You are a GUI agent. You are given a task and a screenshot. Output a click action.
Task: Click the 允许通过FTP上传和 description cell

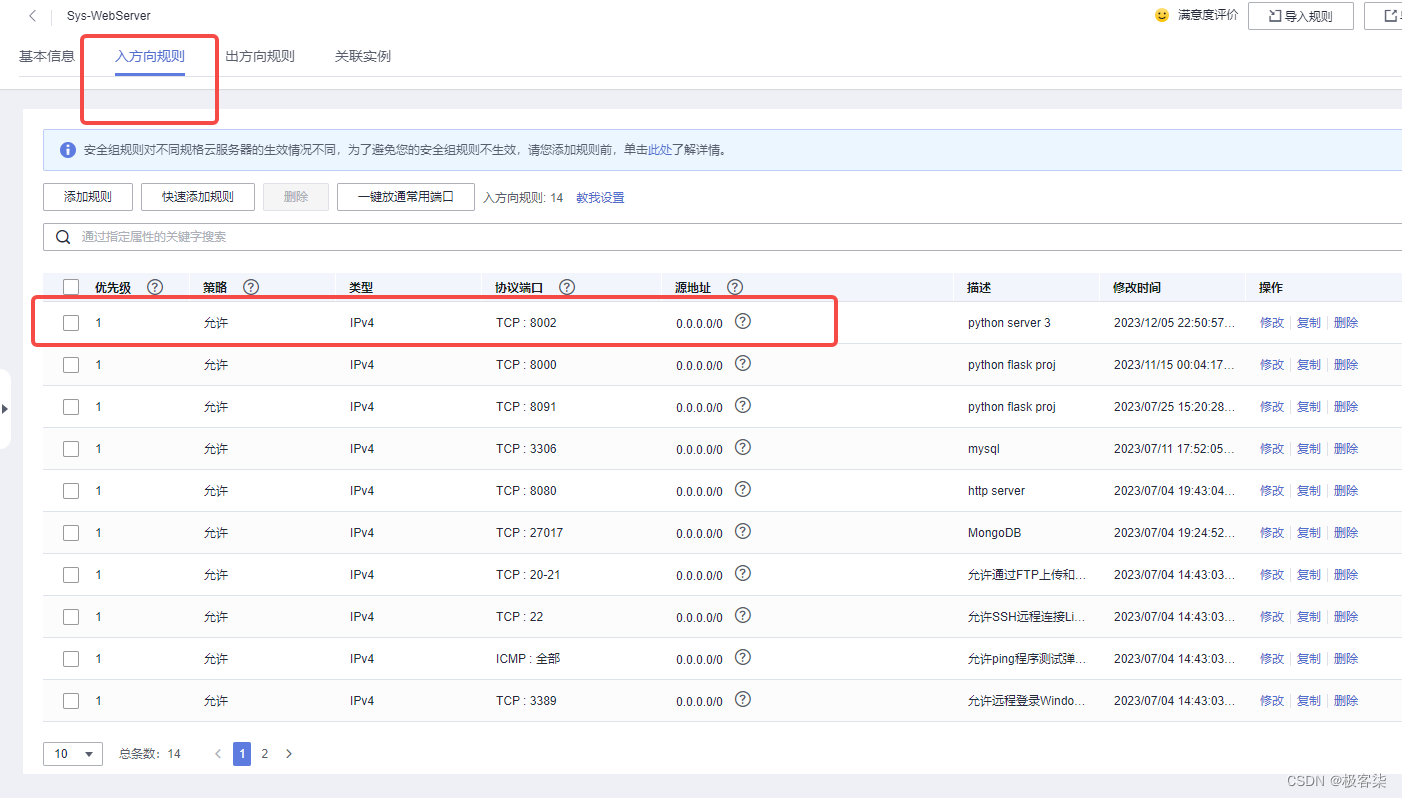[x=1027, y=575]
